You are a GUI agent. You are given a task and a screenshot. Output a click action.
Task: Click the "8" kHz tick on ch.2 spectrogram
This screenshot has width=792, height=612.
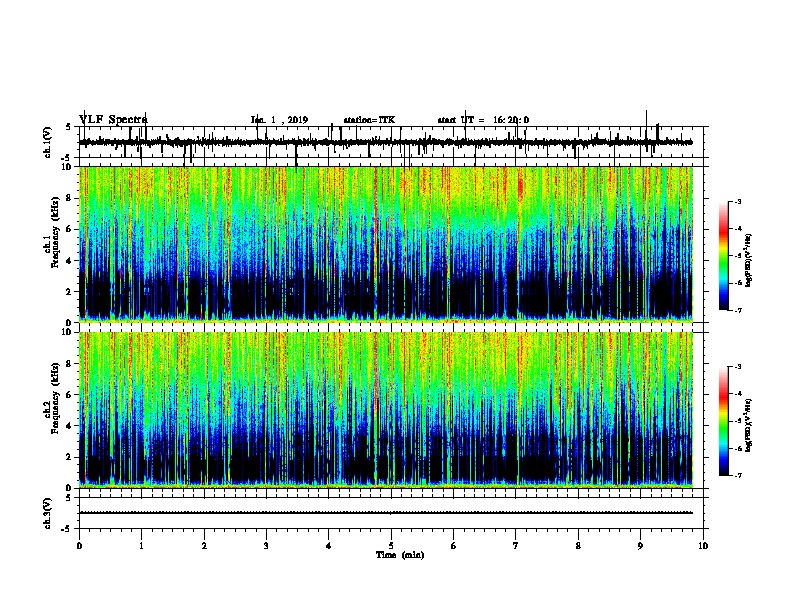(69, 364)
